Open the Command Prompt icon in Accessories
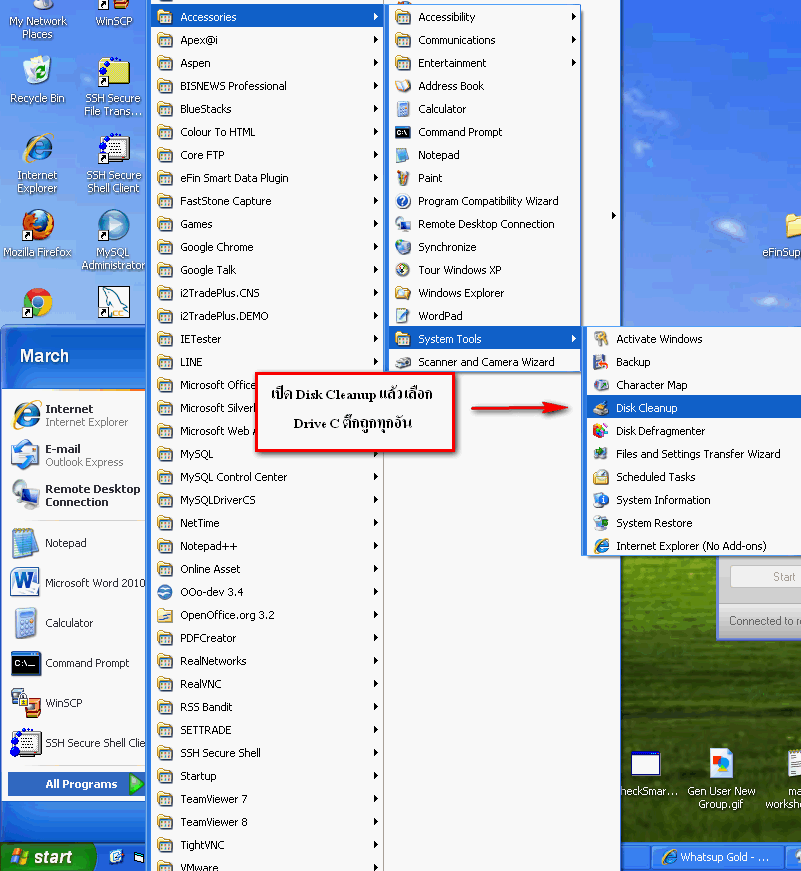This screenshot has width=801, height=871. click(403, 132)
